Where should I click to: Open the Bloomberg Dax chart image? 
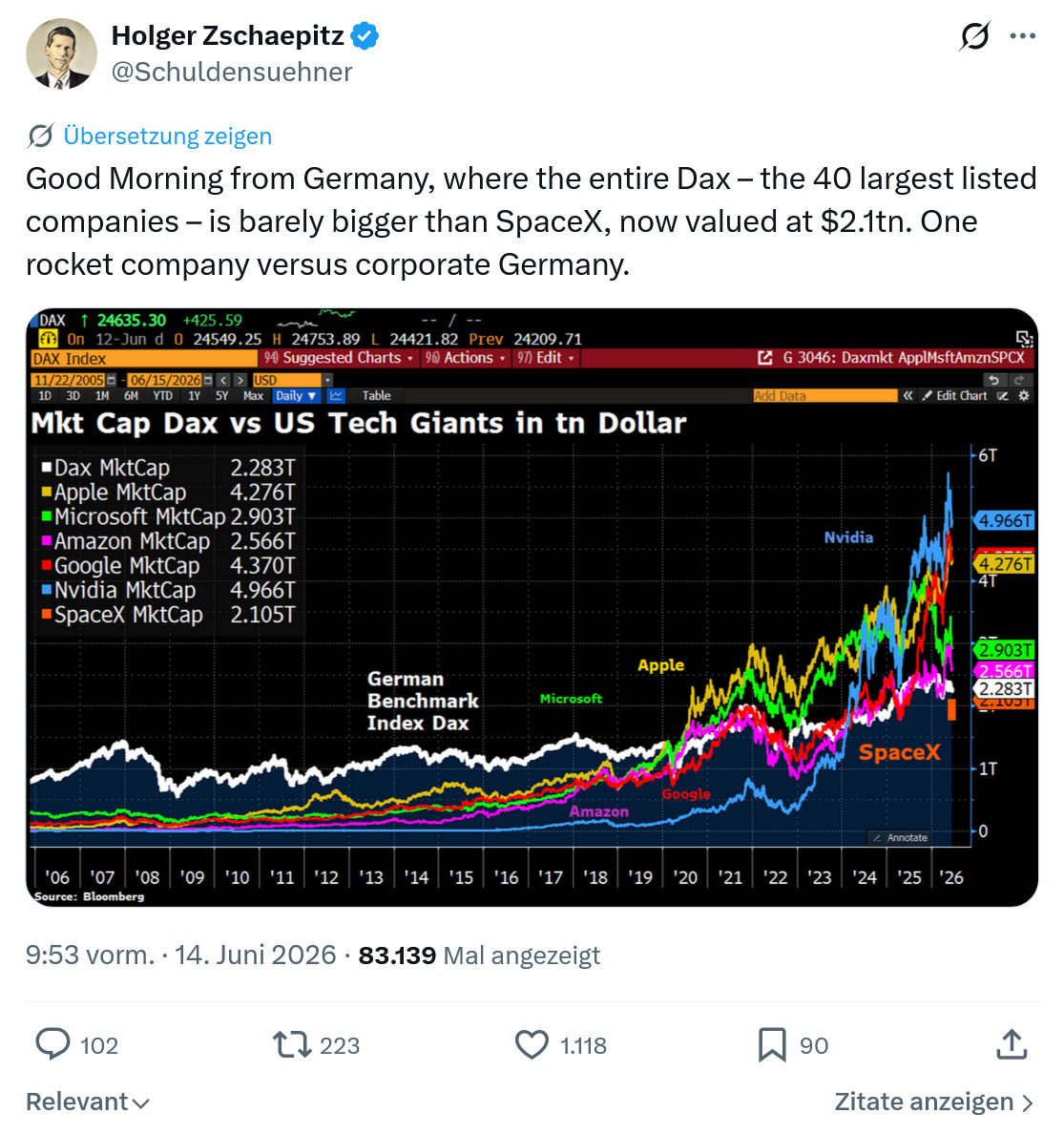coord(532,607)
